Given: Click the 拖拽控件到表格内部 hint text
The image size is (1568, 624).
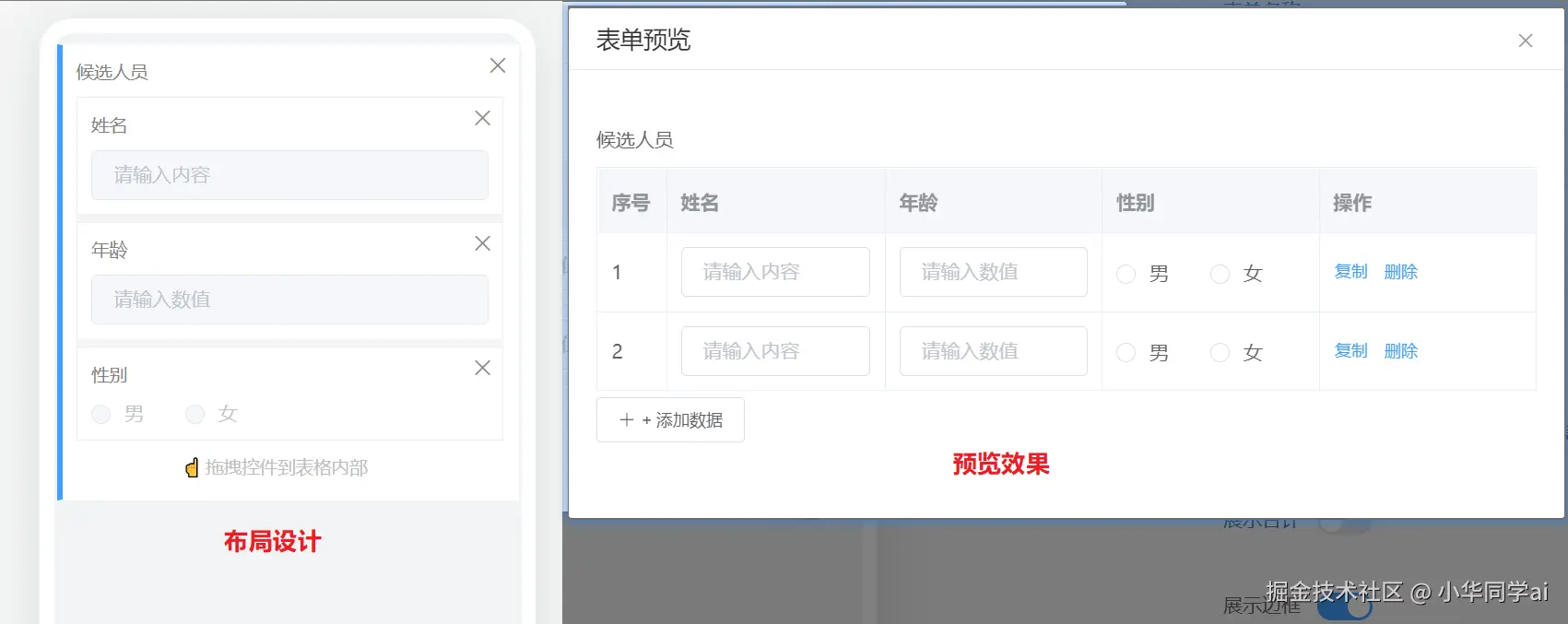Looking at the screenshot, I should point(287,467).
